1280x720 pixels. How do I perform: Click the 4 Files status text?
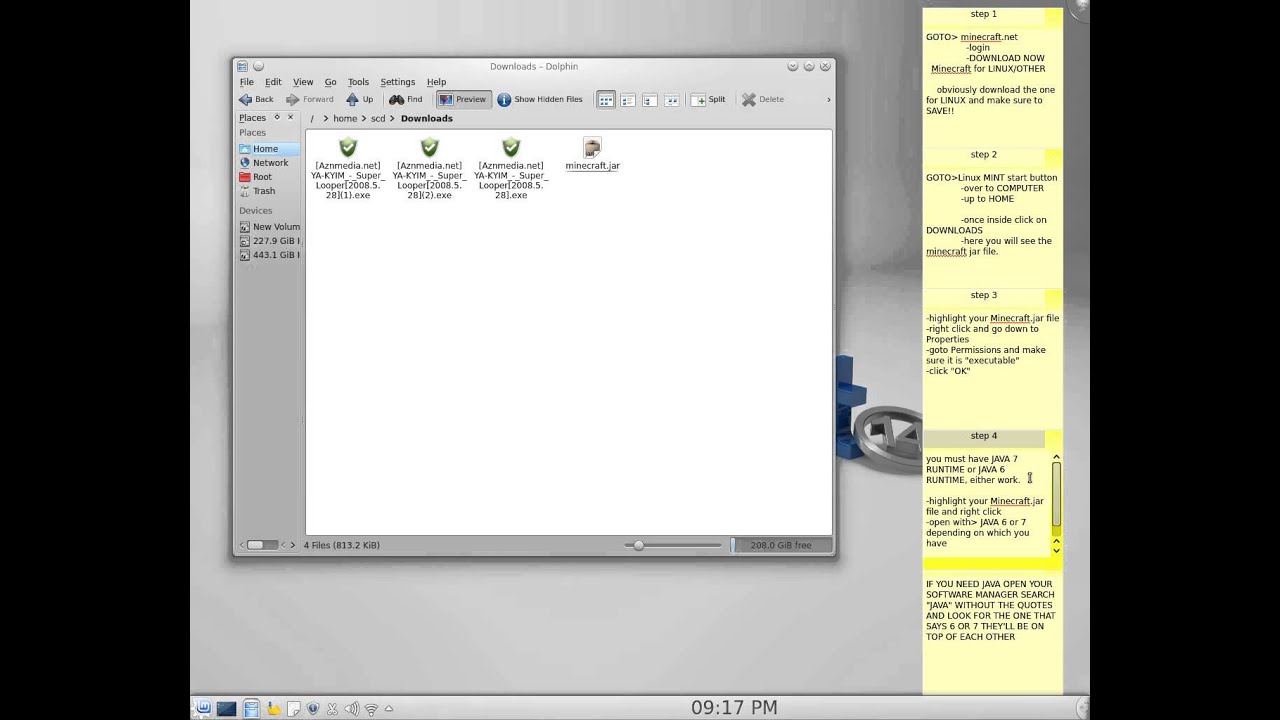tap(341, 545)
